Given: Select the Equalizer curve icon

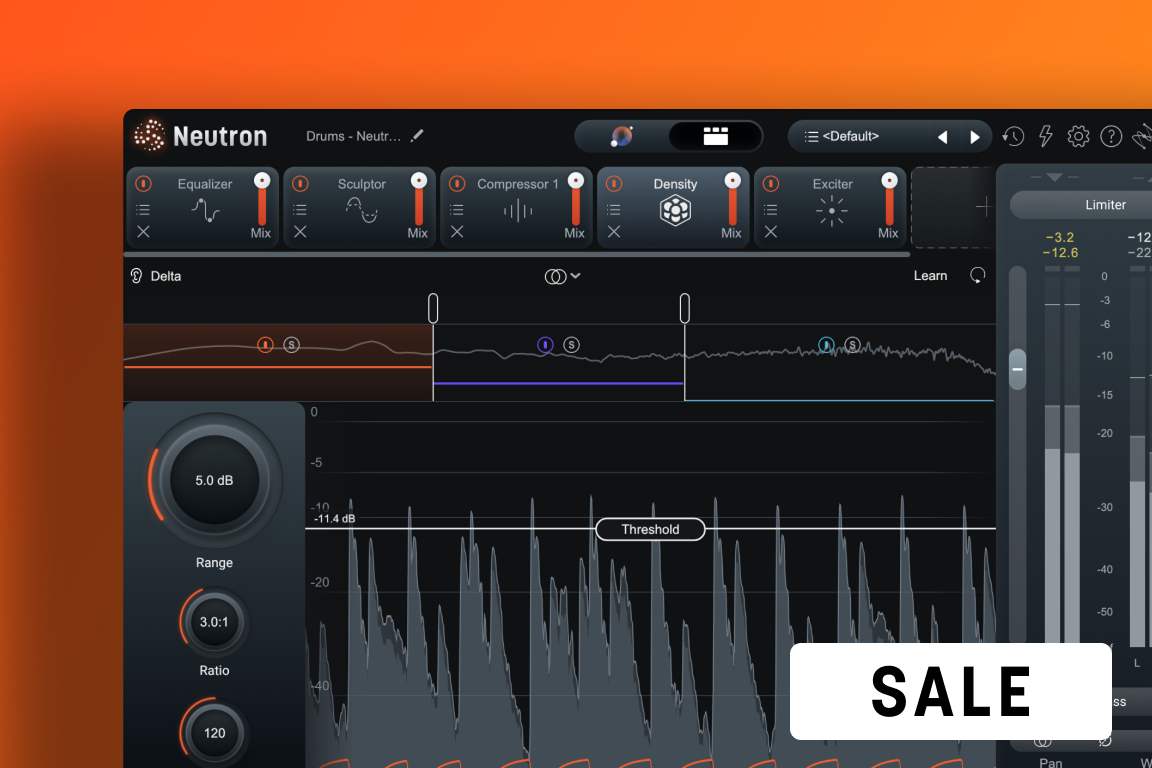Looking at the screenshot, I should pos(205,211).
